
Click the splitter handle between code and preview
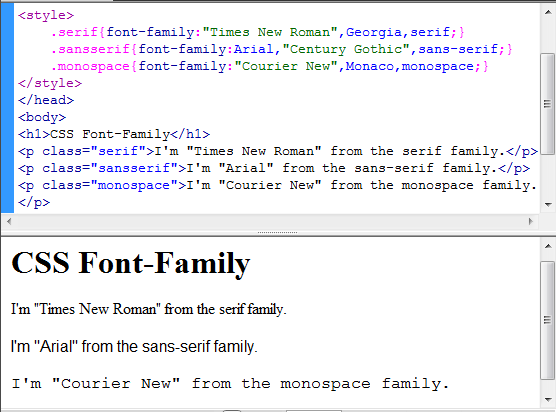tap(278, 233)
